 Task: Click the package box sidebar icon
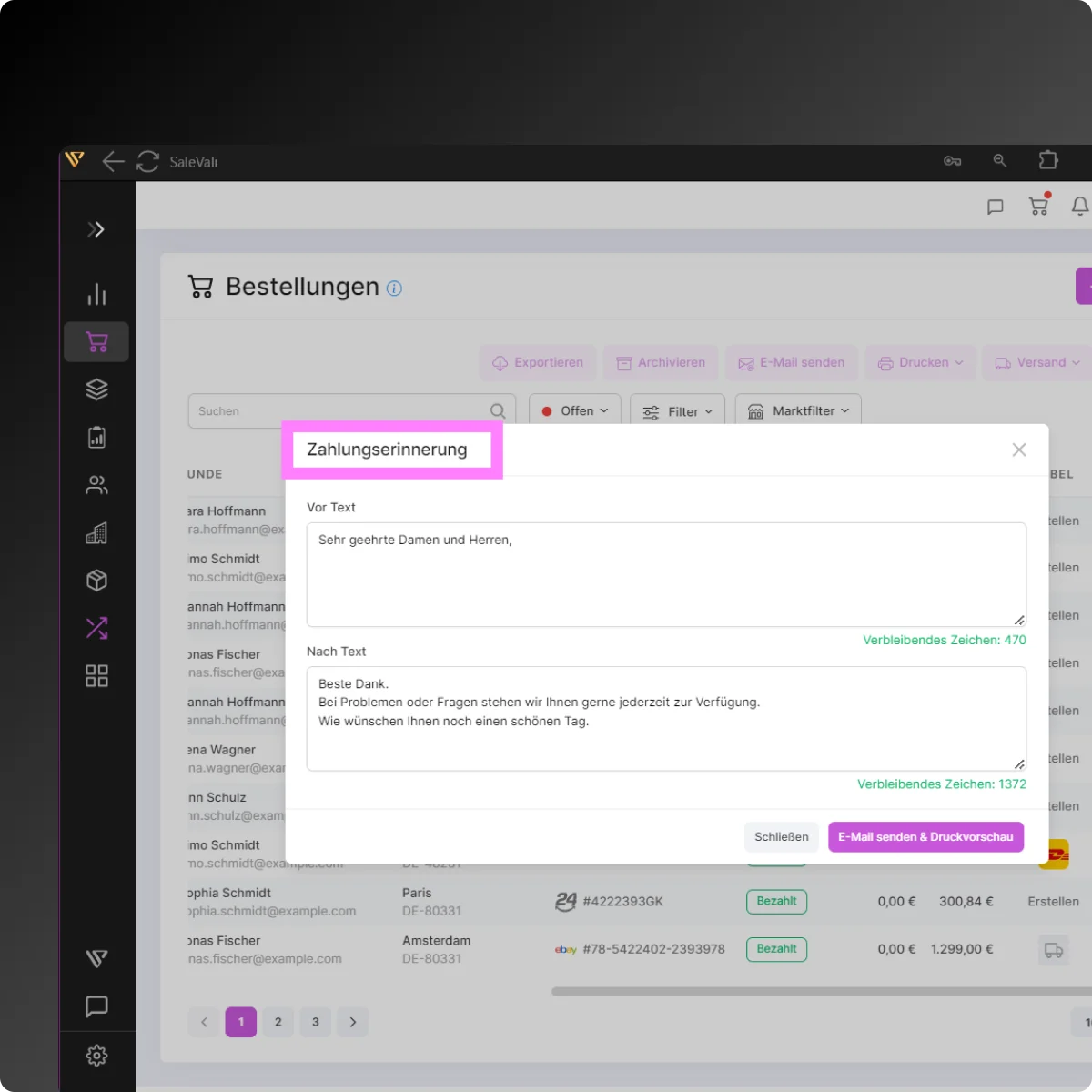pos(96,581)
